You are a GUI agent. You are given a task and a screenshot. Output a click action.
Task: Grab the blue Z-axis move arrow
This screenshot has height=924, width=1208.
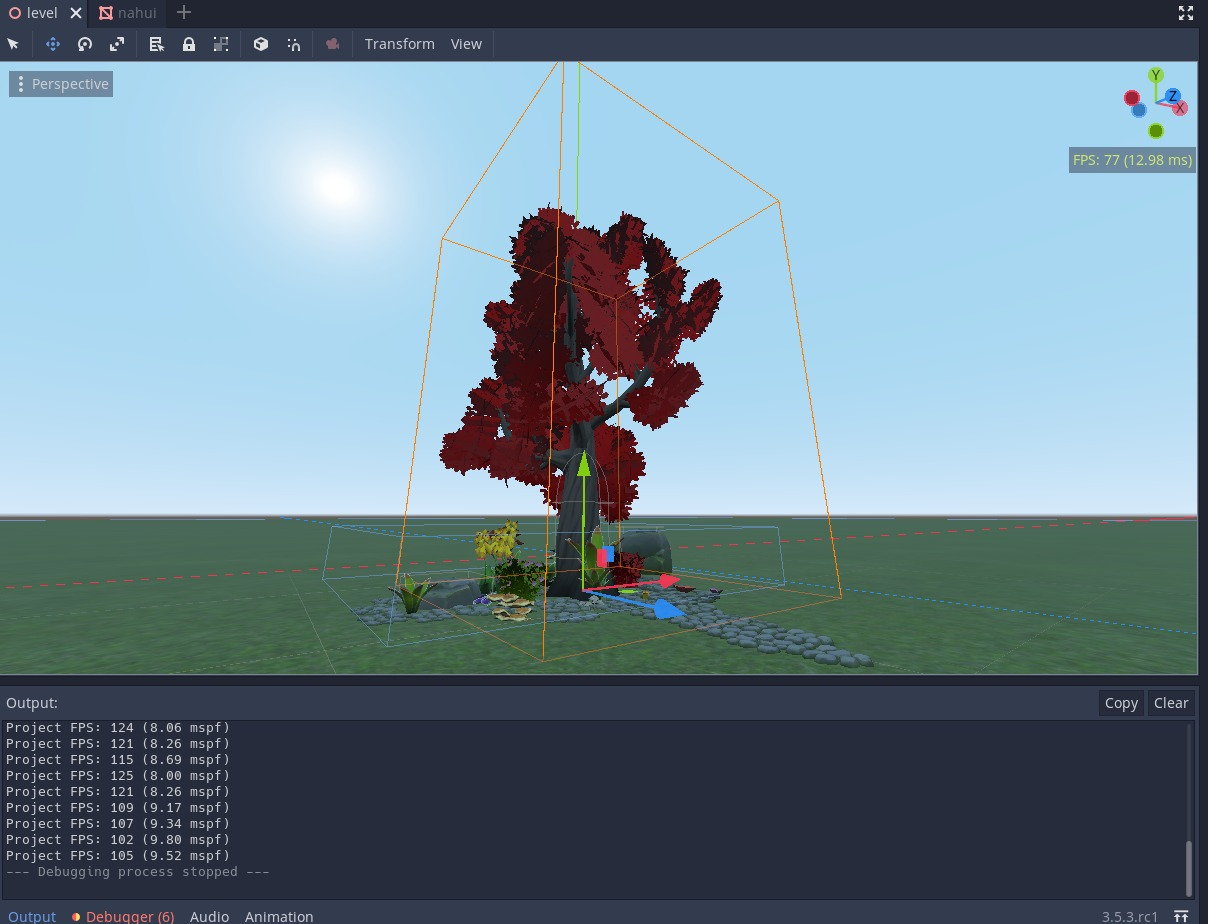click(667, 607)
